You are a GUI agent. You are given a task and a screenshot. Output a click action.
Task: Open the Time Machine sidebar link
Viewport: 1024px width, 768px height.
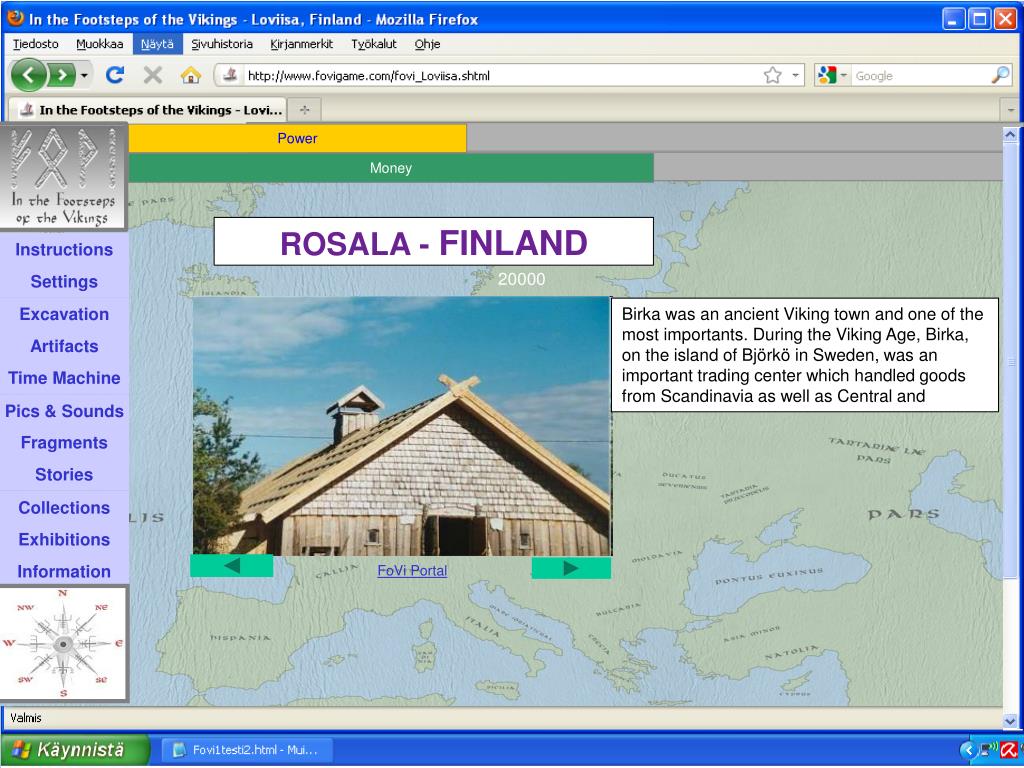[64, 378]
